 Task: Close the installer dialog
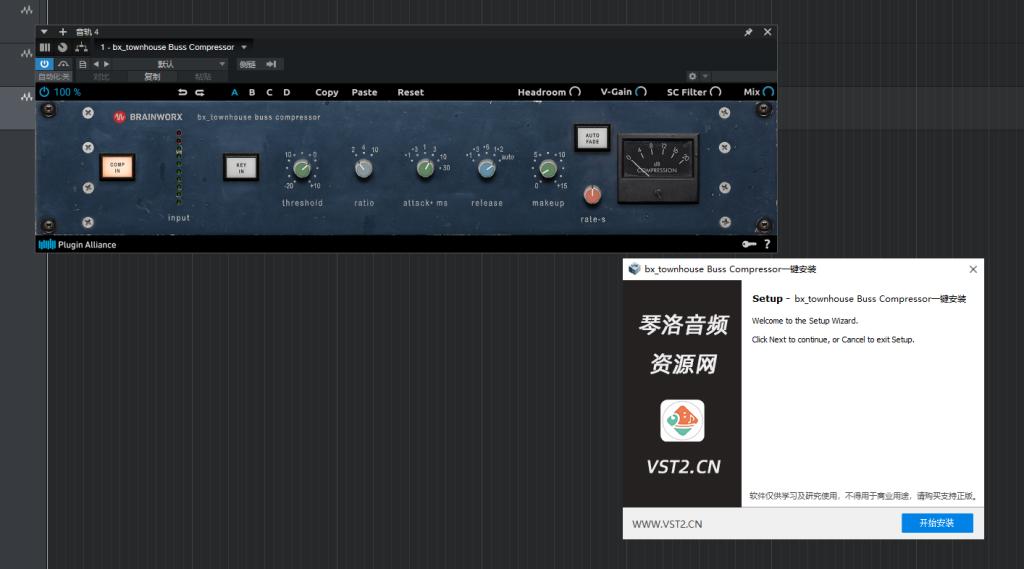973,269
